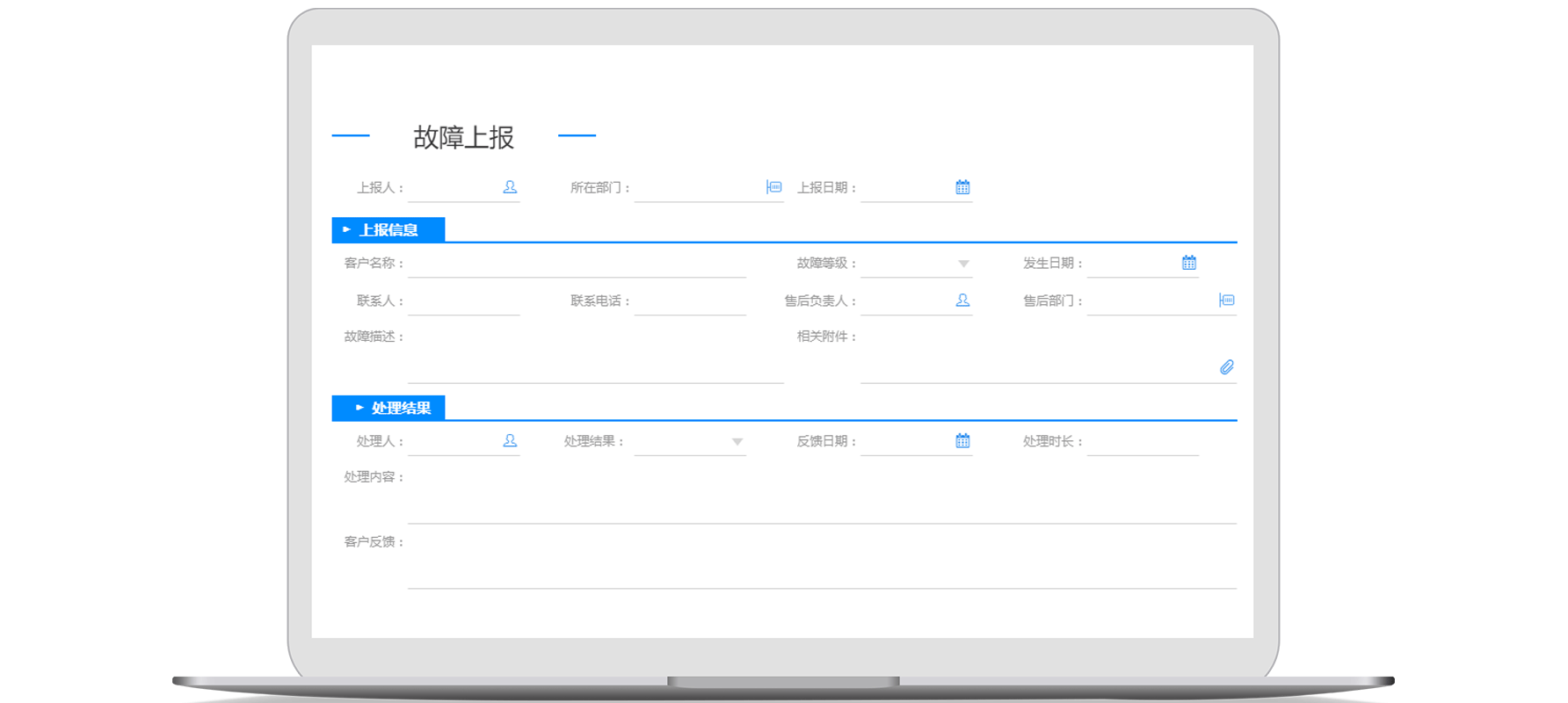Click the 处理内容 text area
1568x703 pixels.
[x=822, y=499]
